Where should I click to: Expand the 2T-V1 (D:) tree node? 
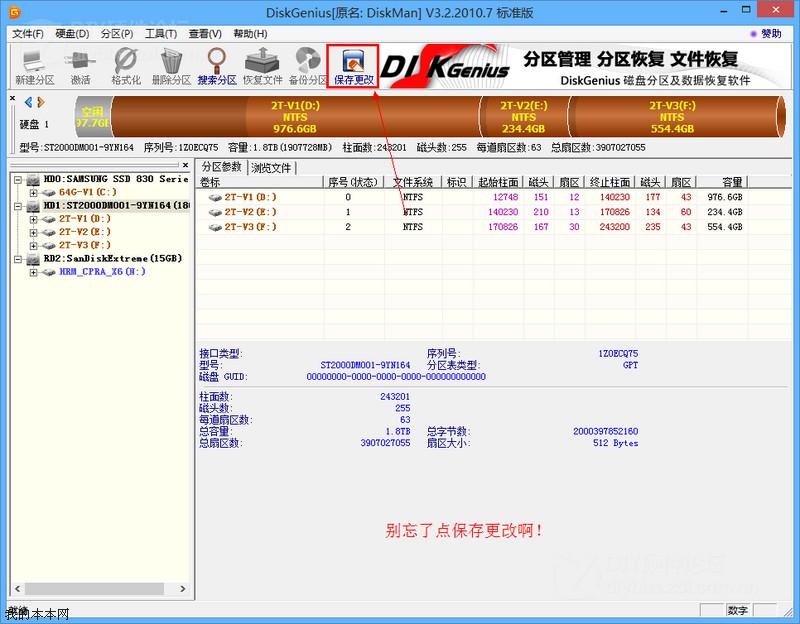34,219
